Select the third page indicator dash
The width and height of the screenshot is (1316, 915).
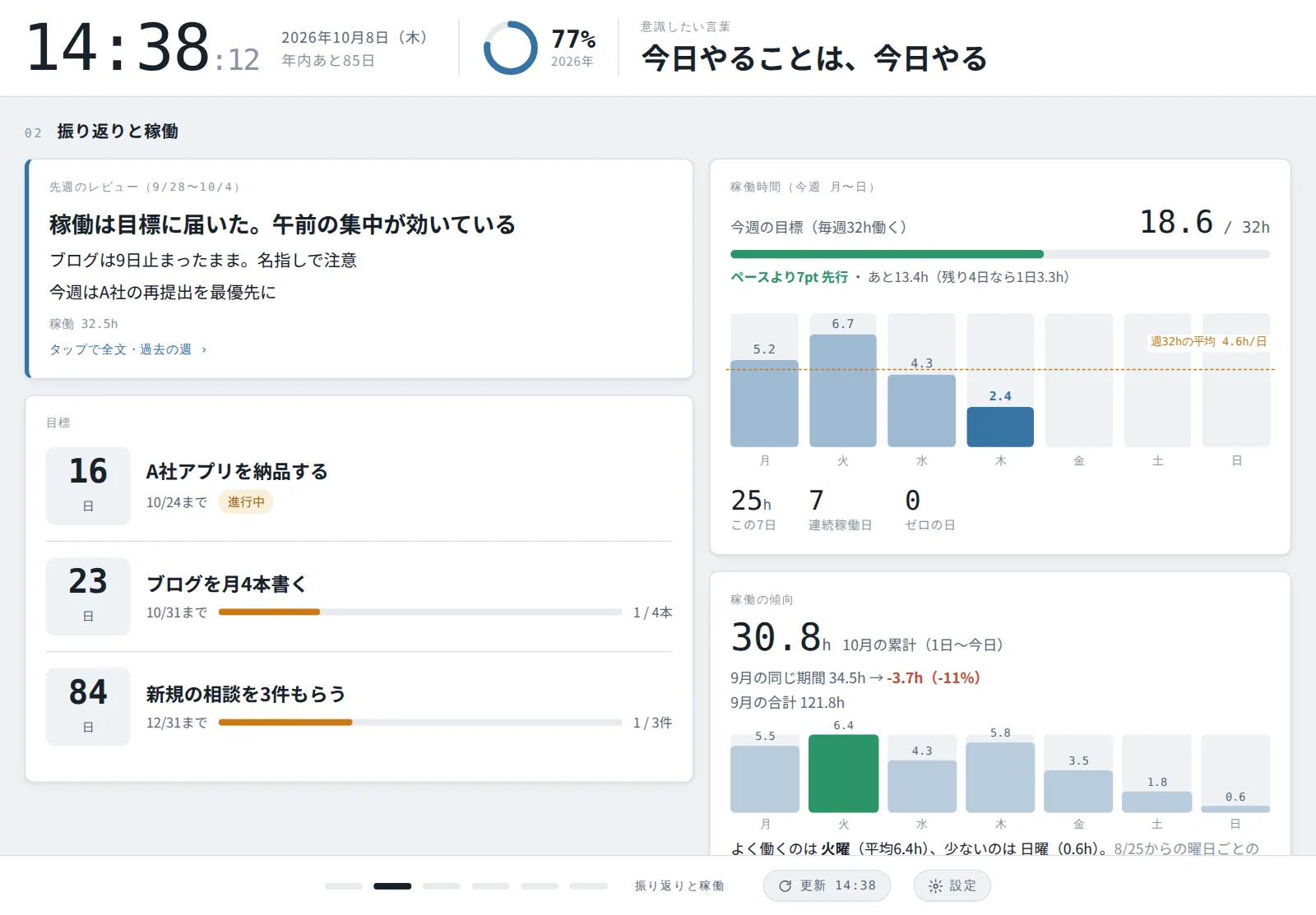click(x=442, y=886)
